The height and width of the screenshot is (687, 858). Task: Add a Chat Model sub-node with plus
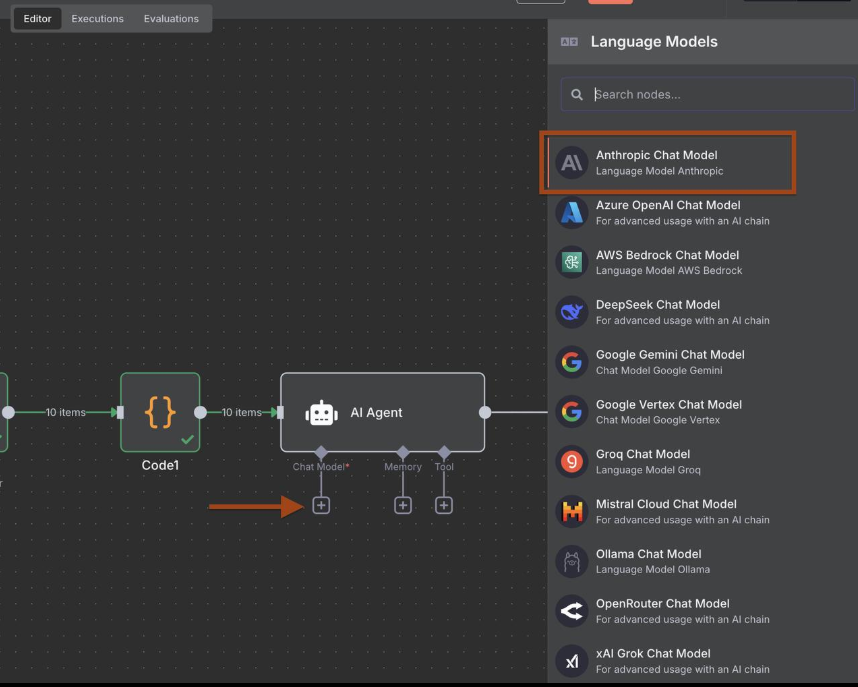pyautogui.click(x=321, y=505)
